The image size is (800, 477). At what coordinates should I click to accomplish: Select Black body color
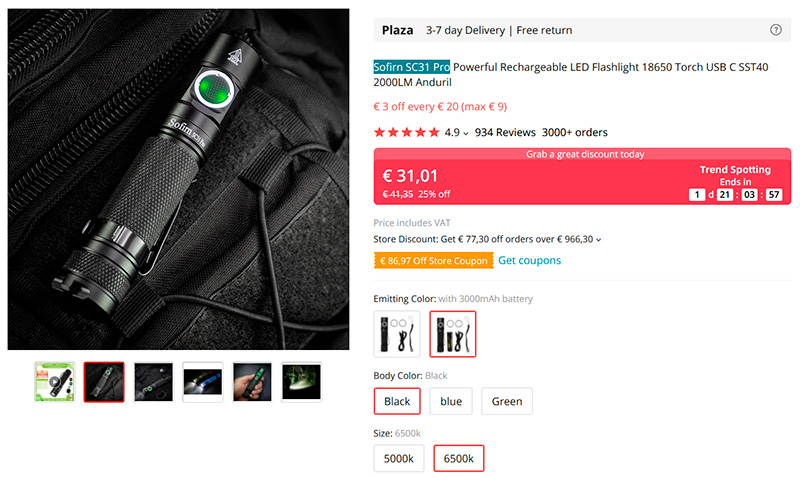397,402
